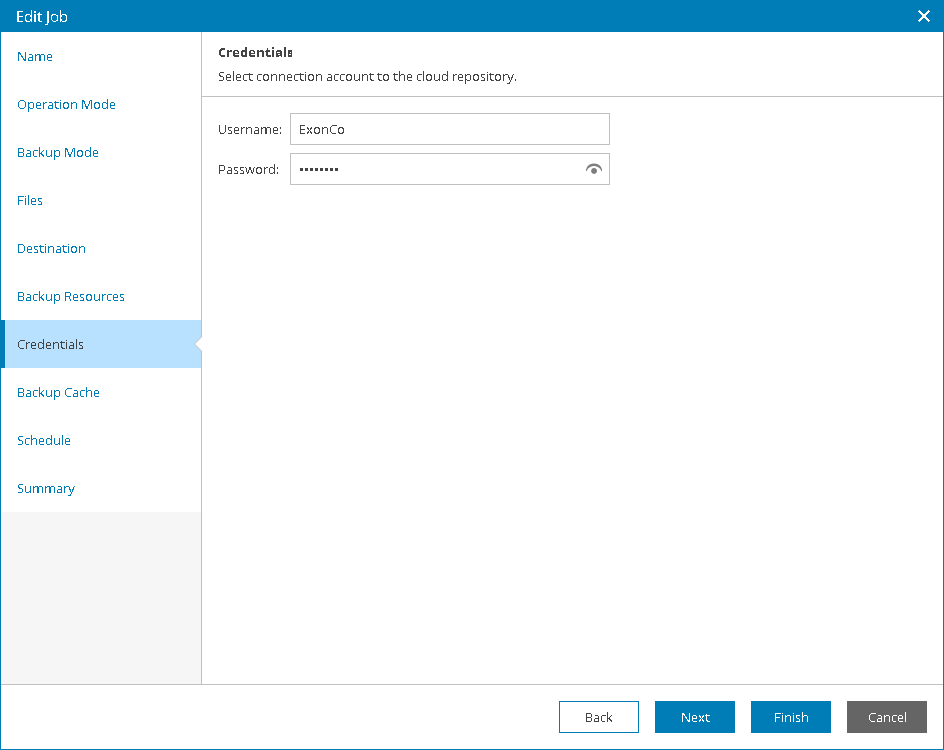Focus the Password input field
This screenshot has height=750, width=944.
click(x=450, y=169)
